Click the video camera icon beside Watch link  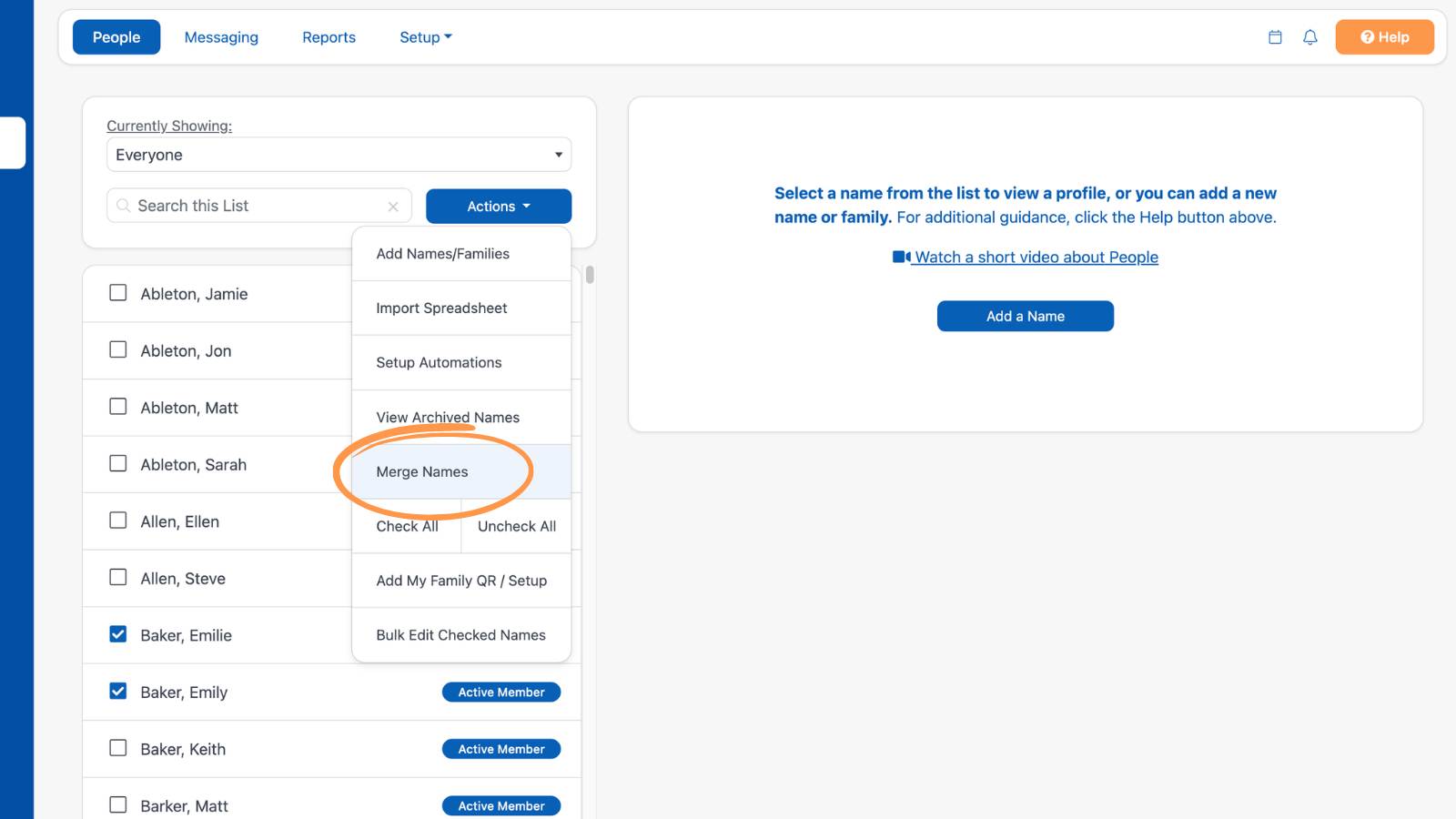(902, 258)
